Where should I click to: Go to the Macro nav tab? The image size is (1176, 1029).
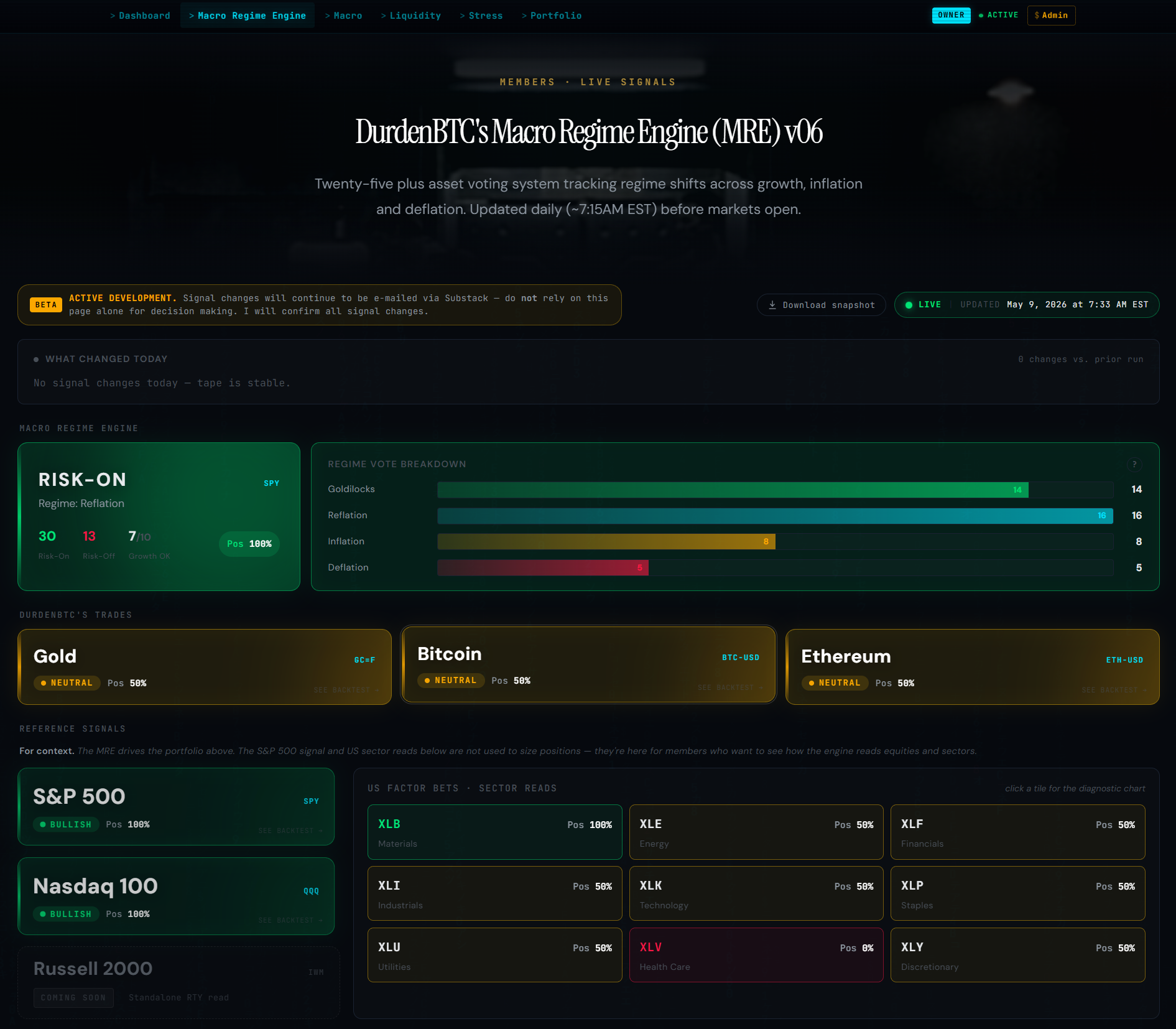(343, 16)
